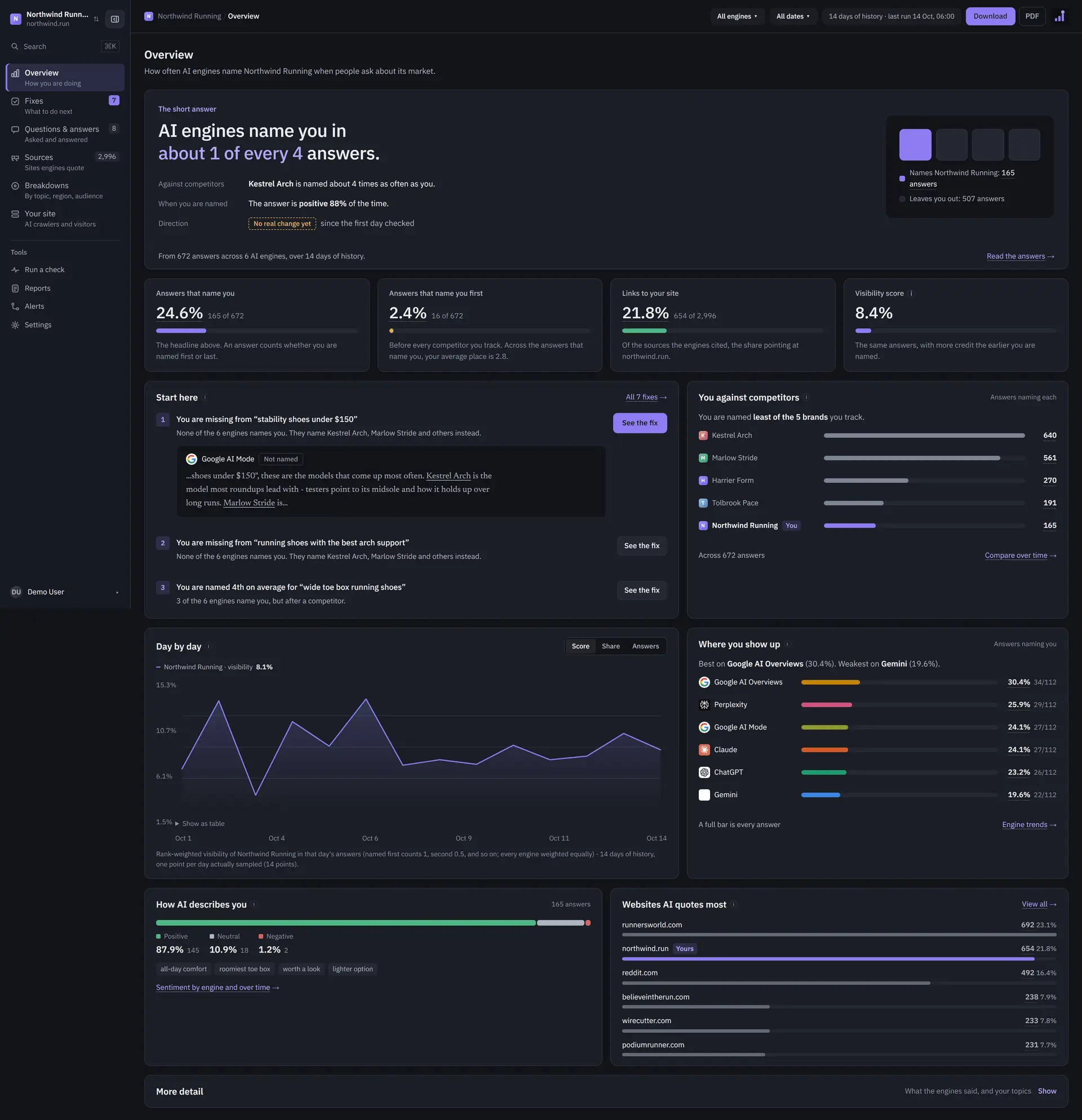Export report with PDF button

click(x=1032, y=16)
